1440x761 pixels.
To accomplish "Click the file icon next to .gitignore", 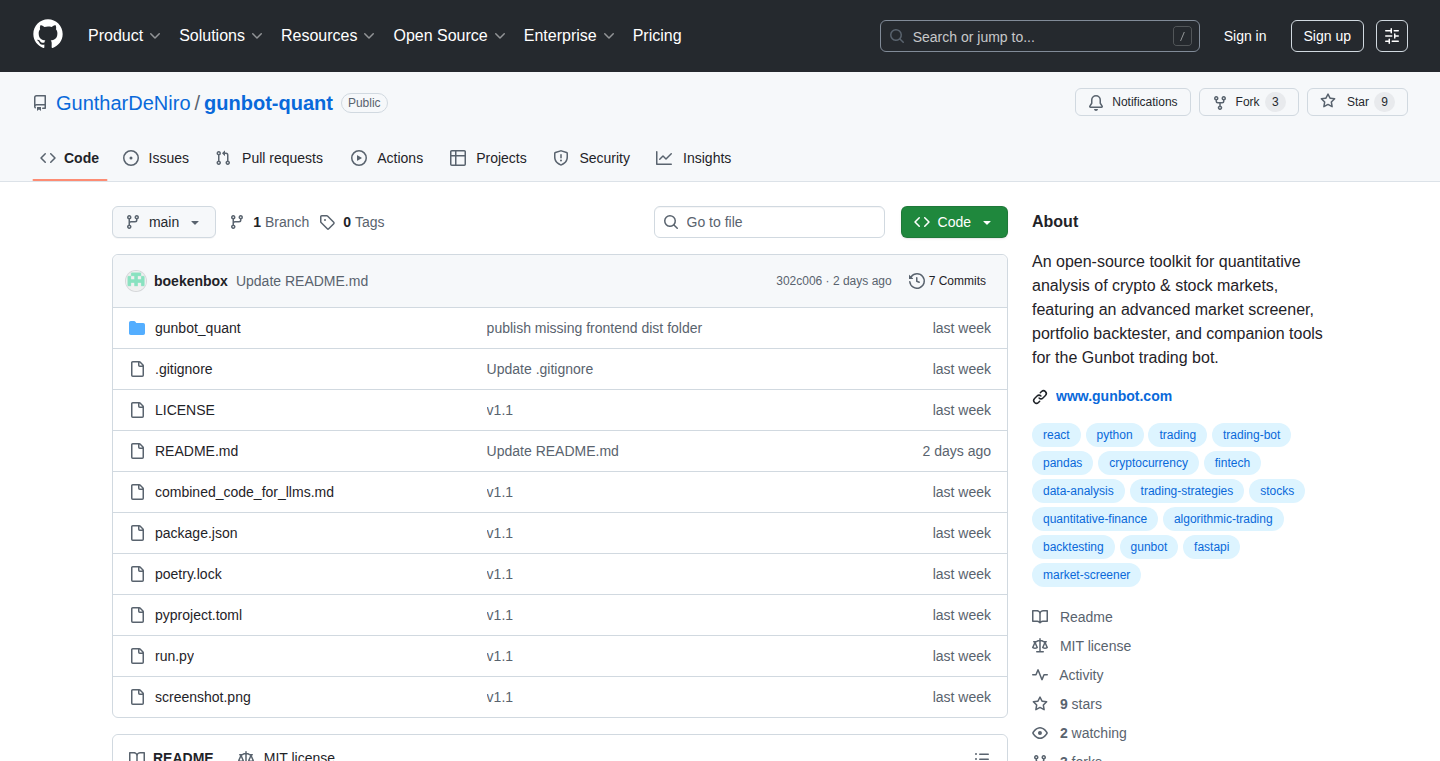I will point(137,369).
